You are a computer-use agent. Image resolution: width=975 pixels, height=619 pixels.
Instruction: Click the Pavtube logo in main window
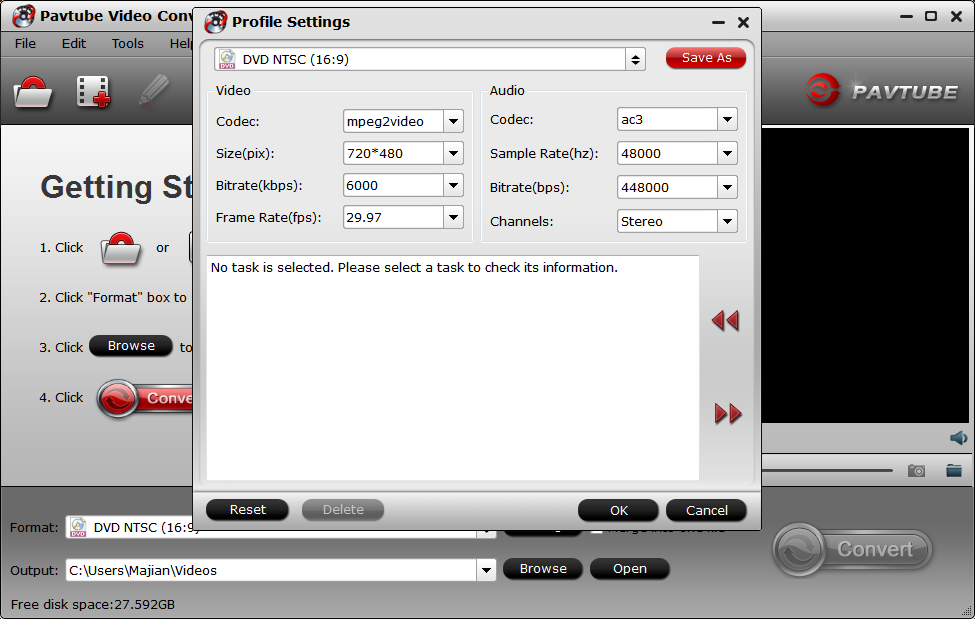(882, 91)
